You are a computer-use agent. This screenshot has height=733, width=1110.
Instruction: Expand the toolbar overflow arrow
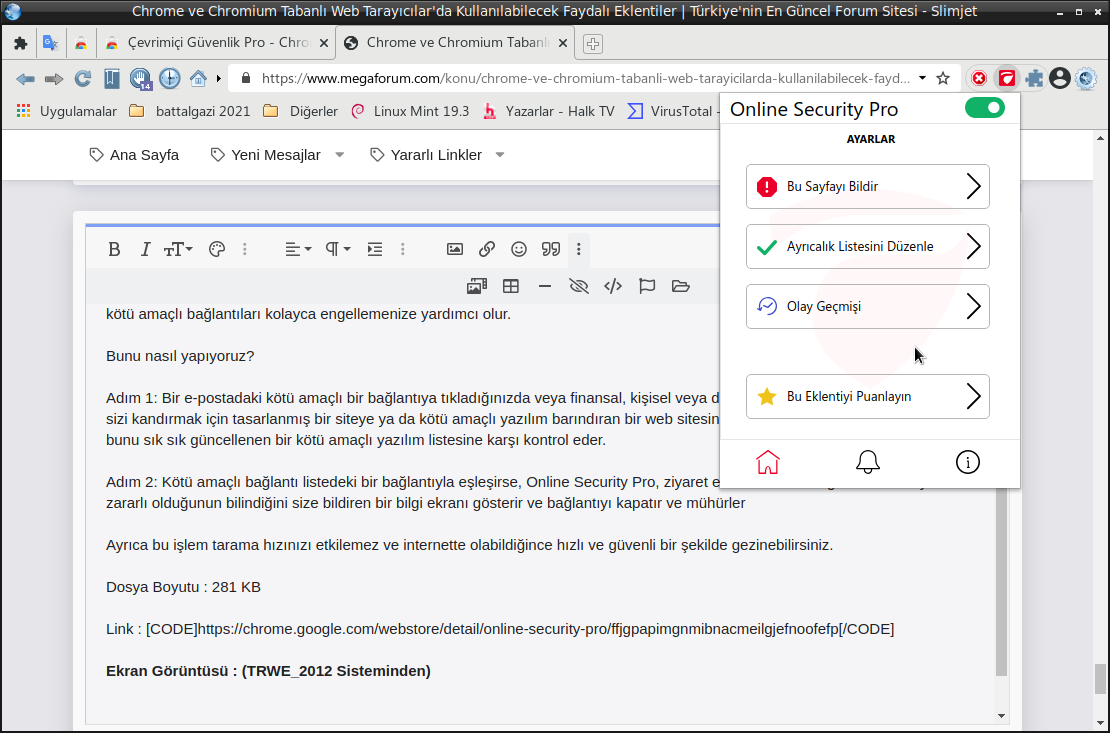pyautogui.click(x=219, y=78)
